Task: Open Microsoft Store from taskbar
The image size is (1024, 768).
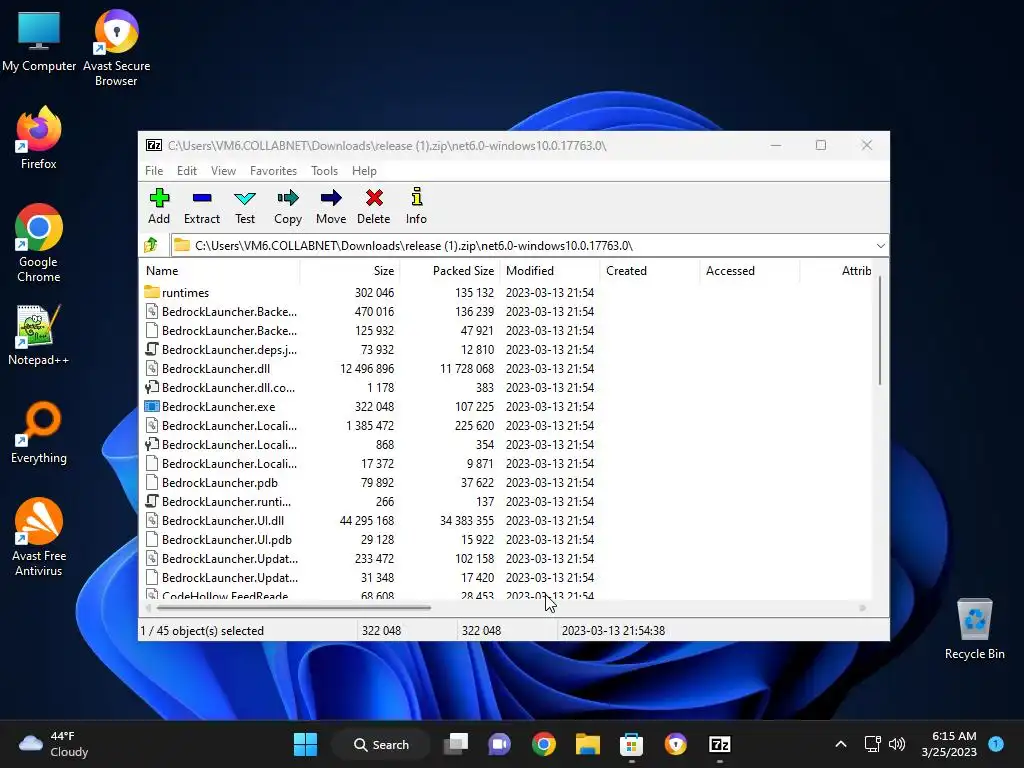Action: (631, 744)
